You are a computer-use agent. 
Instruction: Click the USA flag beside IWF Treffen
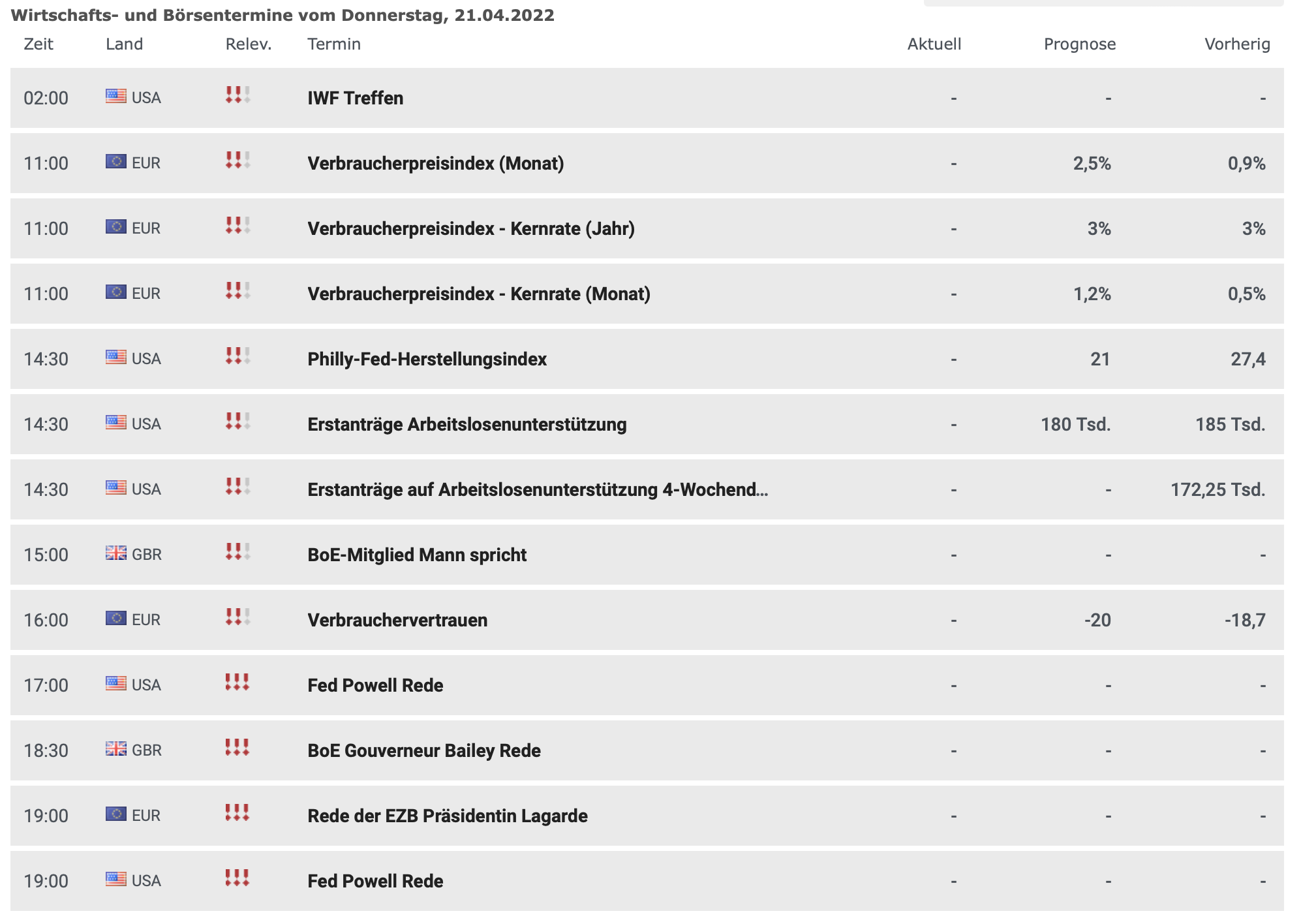click(x=115, y=97)
